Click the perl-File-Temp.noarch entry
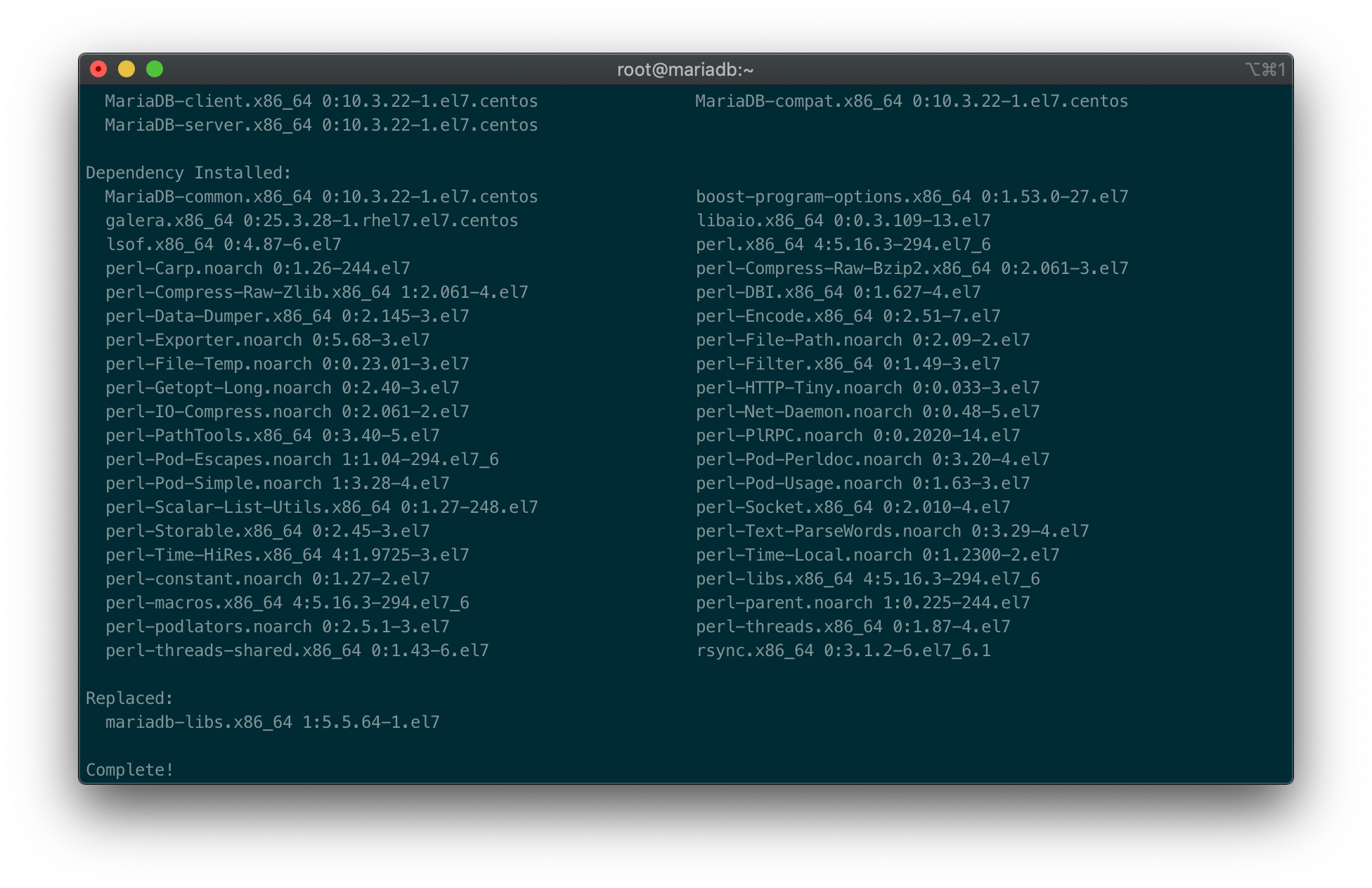This screenshot has height=888, width=1372. click(287, 364)
